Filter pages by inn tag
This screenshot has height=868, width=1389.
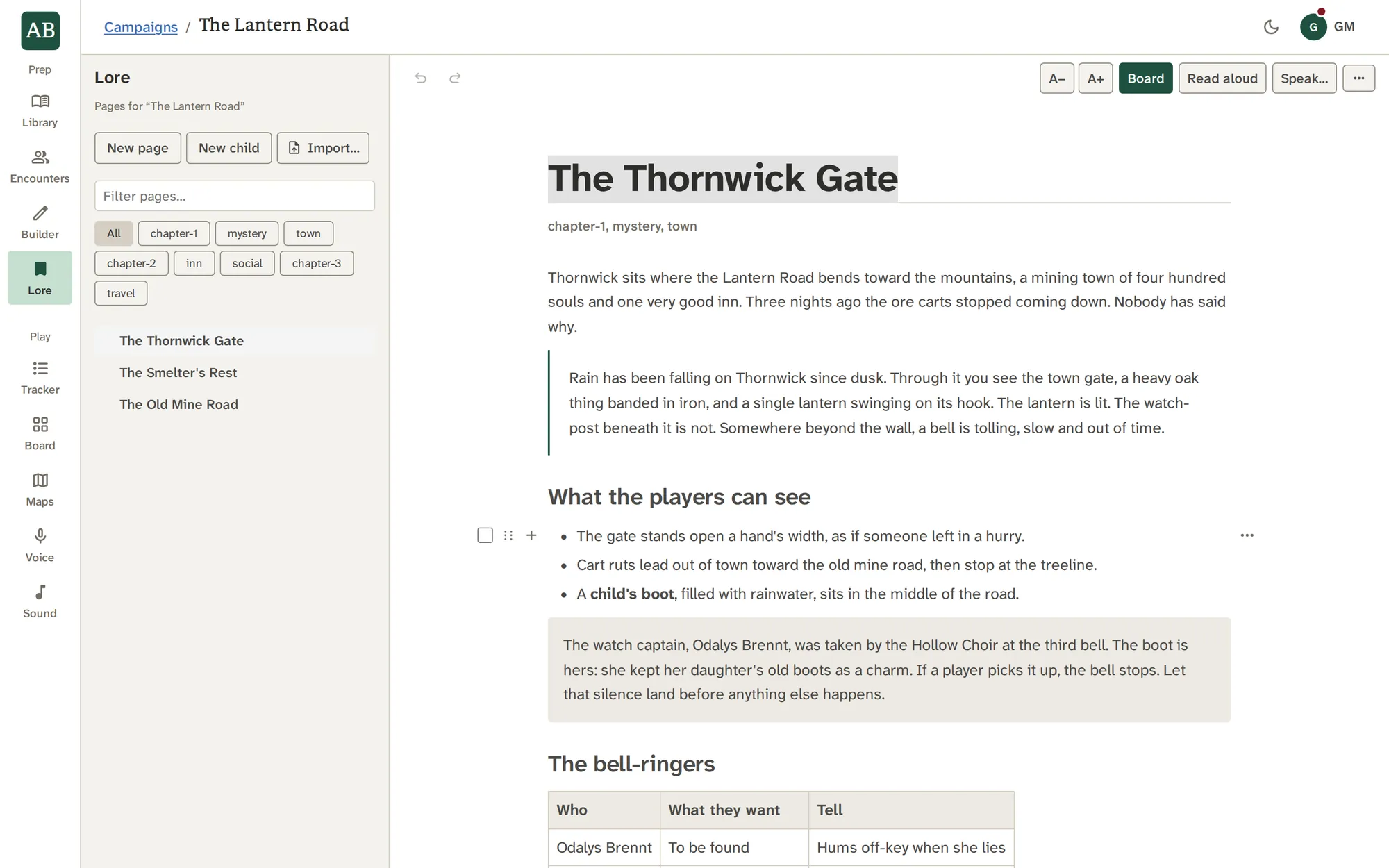point(194,263)
